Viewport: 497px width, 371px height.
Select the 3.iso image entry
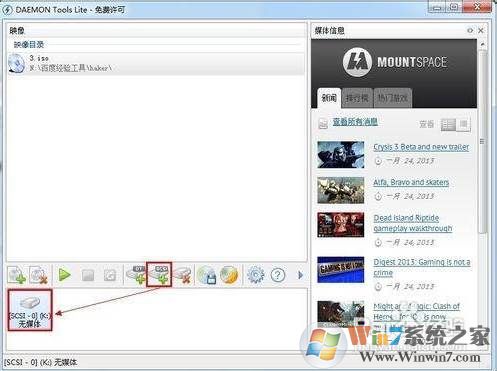(x=156, y=63)
